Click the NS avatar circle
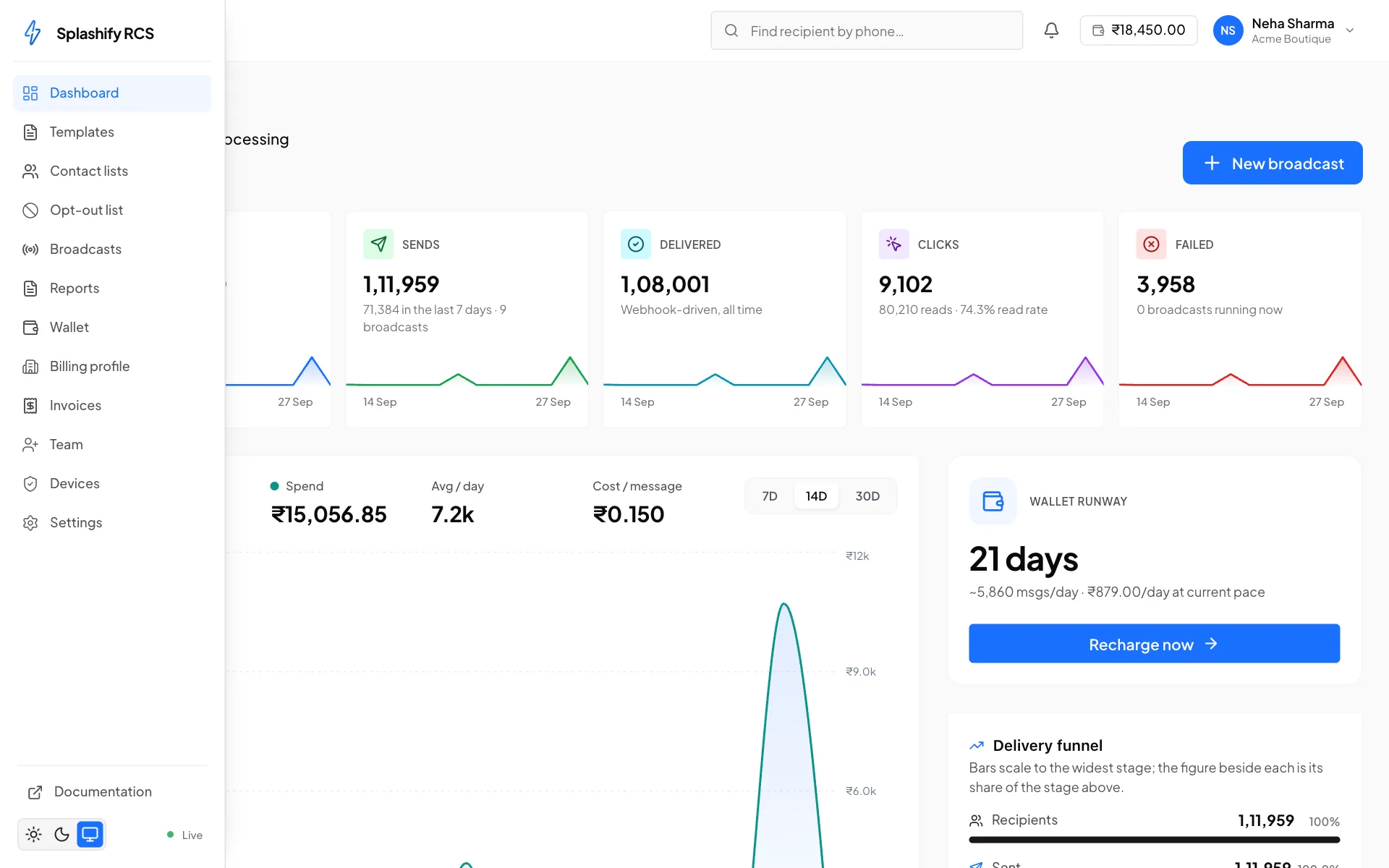 point(1228,30)
